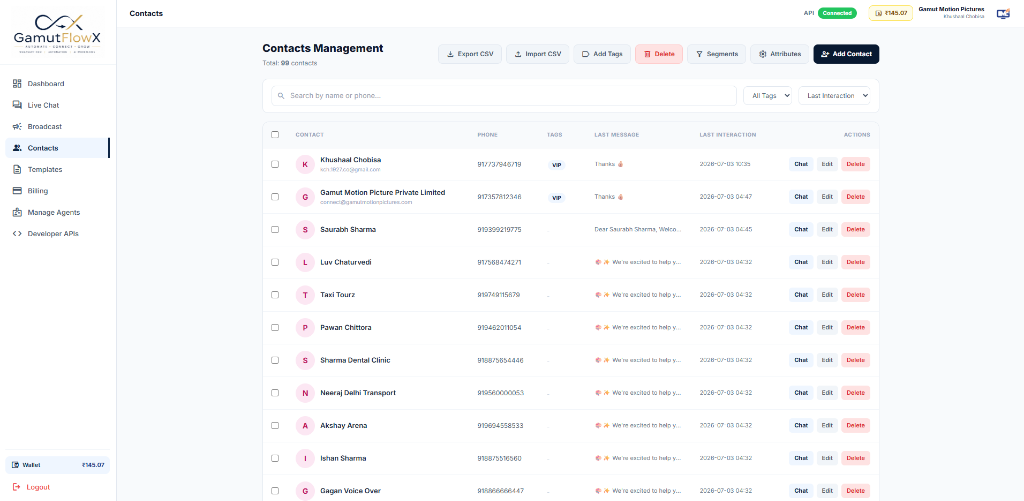Screen dimensions: 1024x501
Task: Click the Manage Agents icon
Action: pyautogui.click(x=17, y=212)
